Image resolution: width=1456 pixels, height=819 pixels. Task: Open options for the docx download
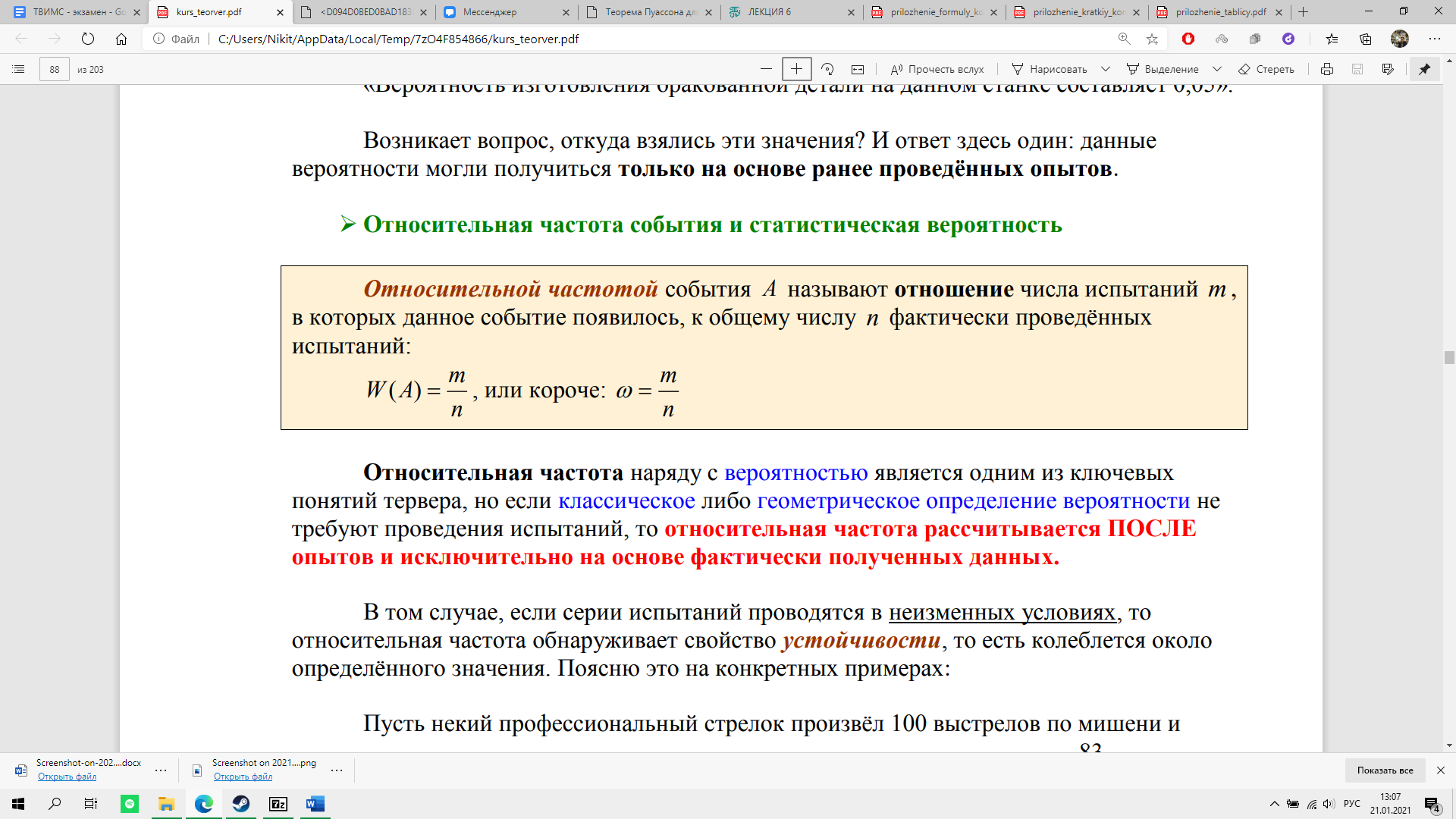coord(161,770)
